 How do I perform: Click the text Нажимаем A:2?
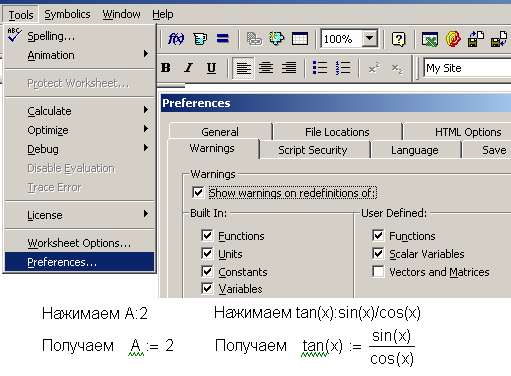(x=95, y=313)
